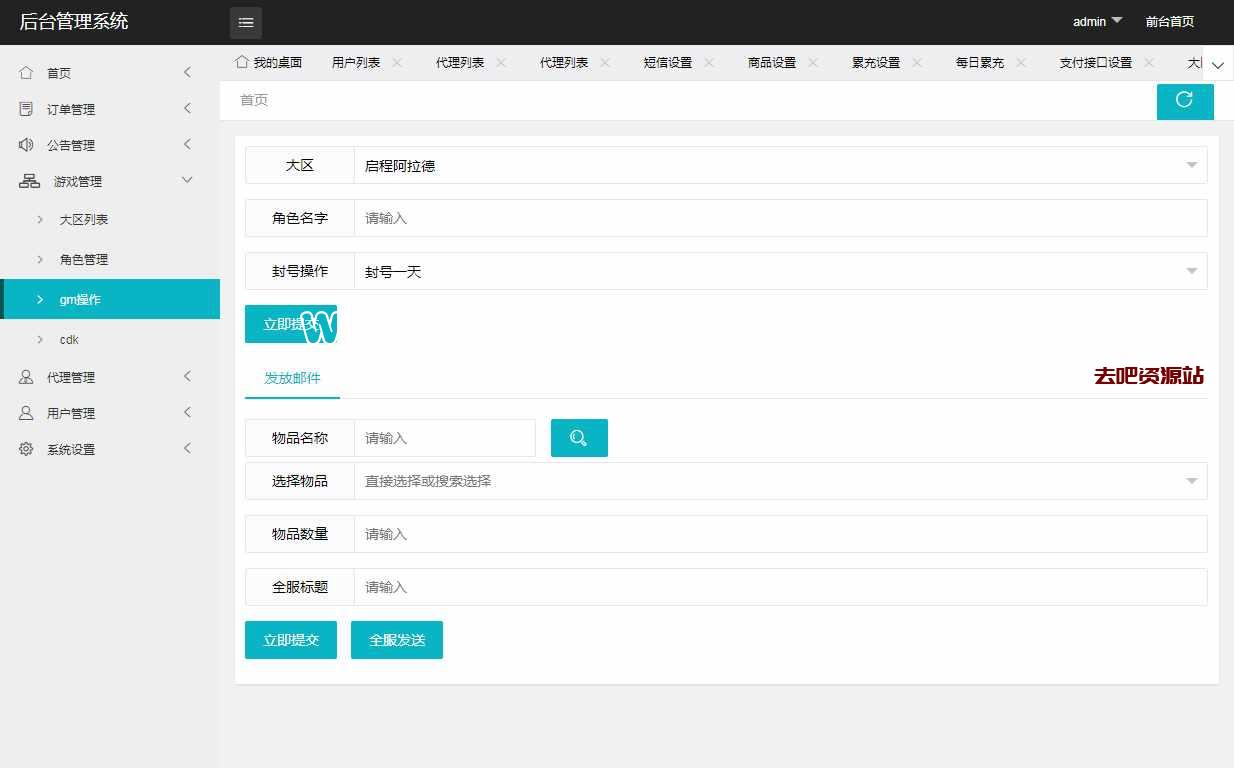Open the admin user dropdown

point(1097,21)
